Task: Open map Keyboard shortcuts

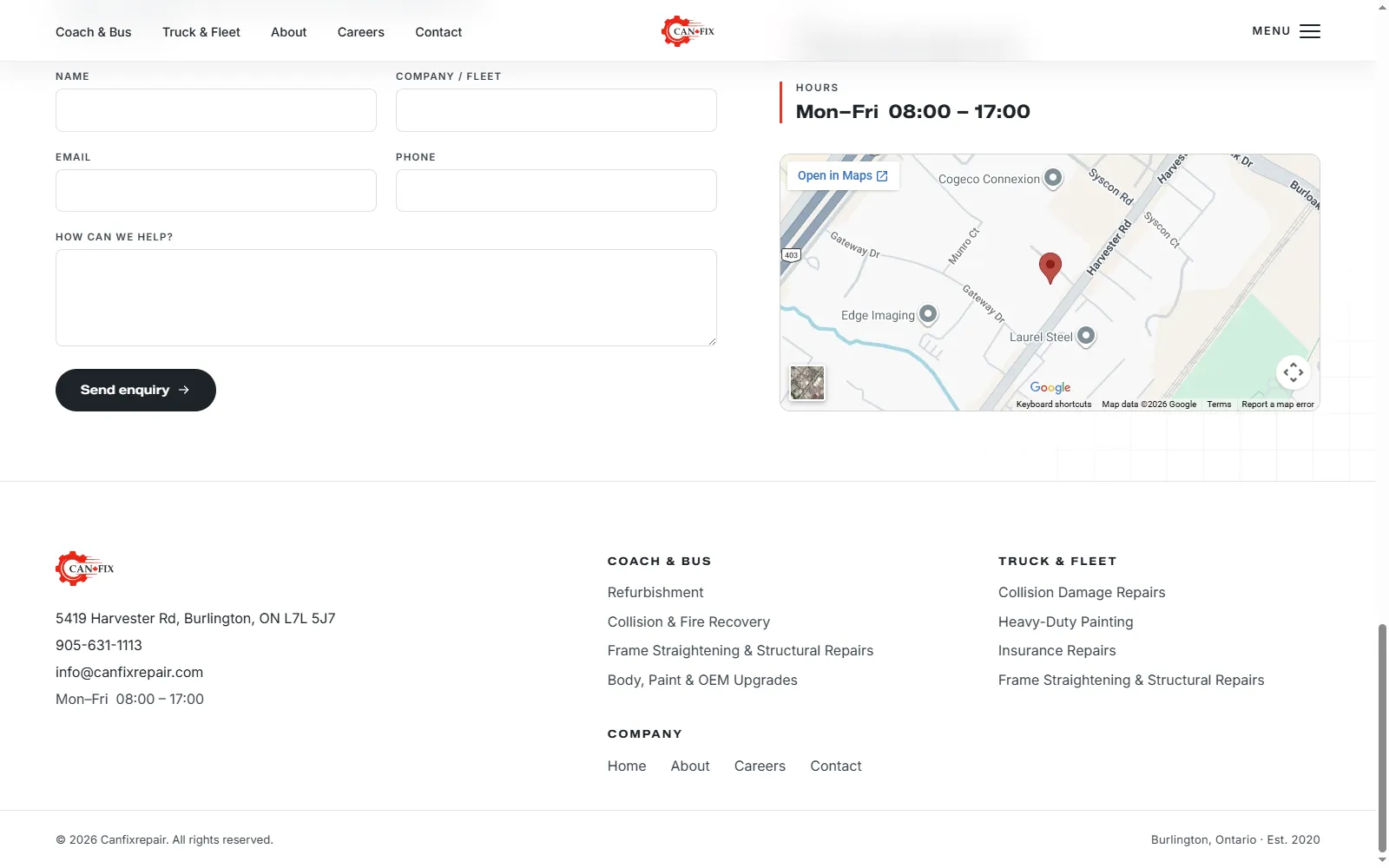Action: [x=1054, y=404]
